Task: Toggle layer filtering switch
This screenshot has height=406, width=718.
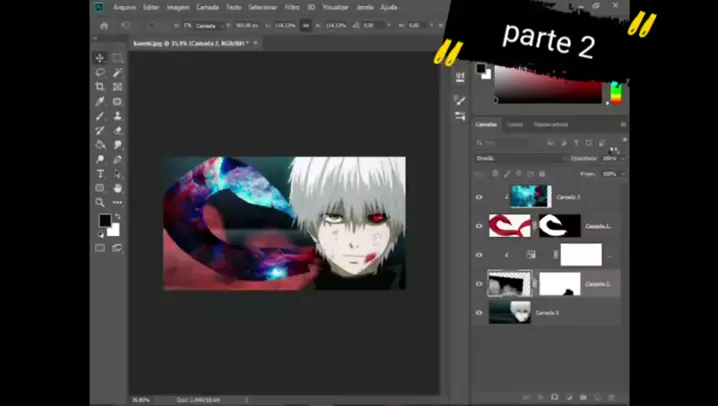Action: pyautogui.click(x=625, y=141)
